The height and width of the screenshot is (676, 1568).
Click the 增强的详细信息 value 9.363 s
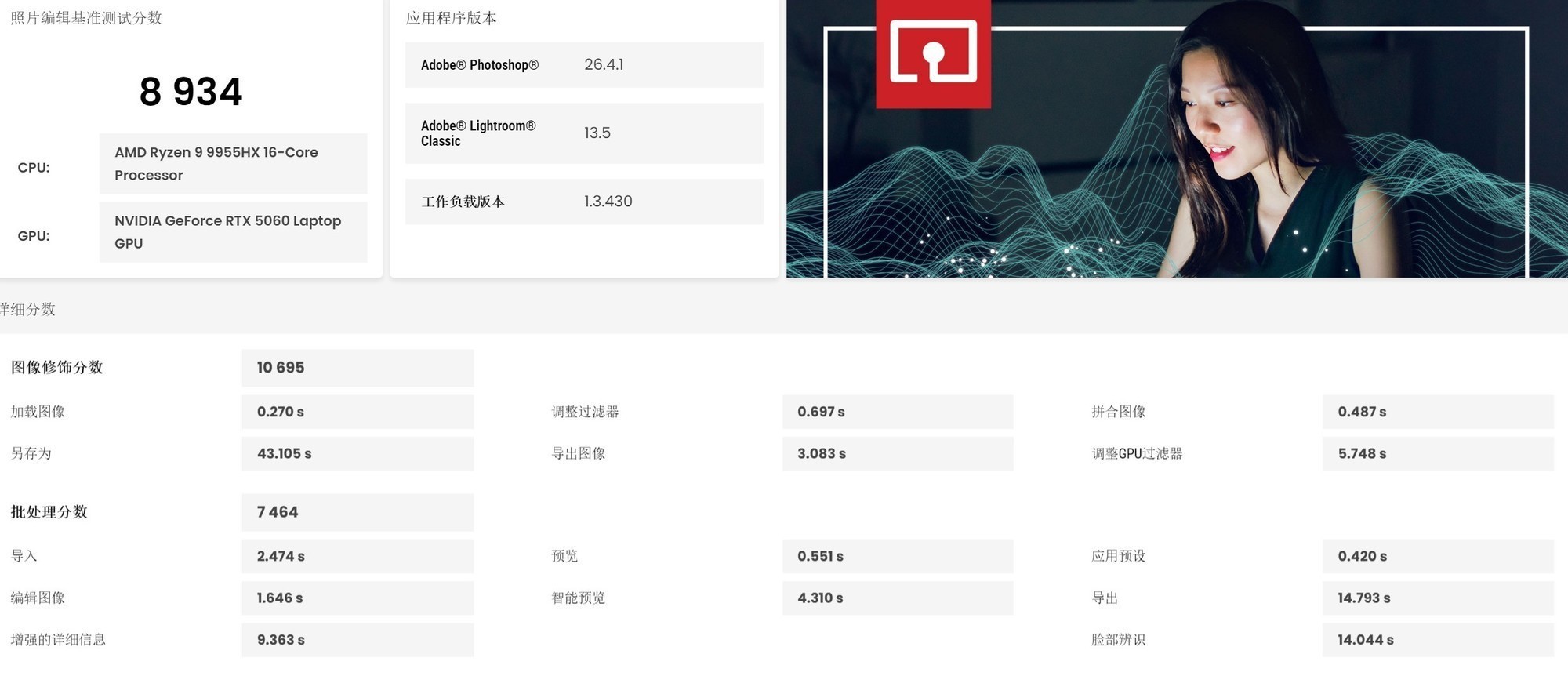[x=358, y=640]
